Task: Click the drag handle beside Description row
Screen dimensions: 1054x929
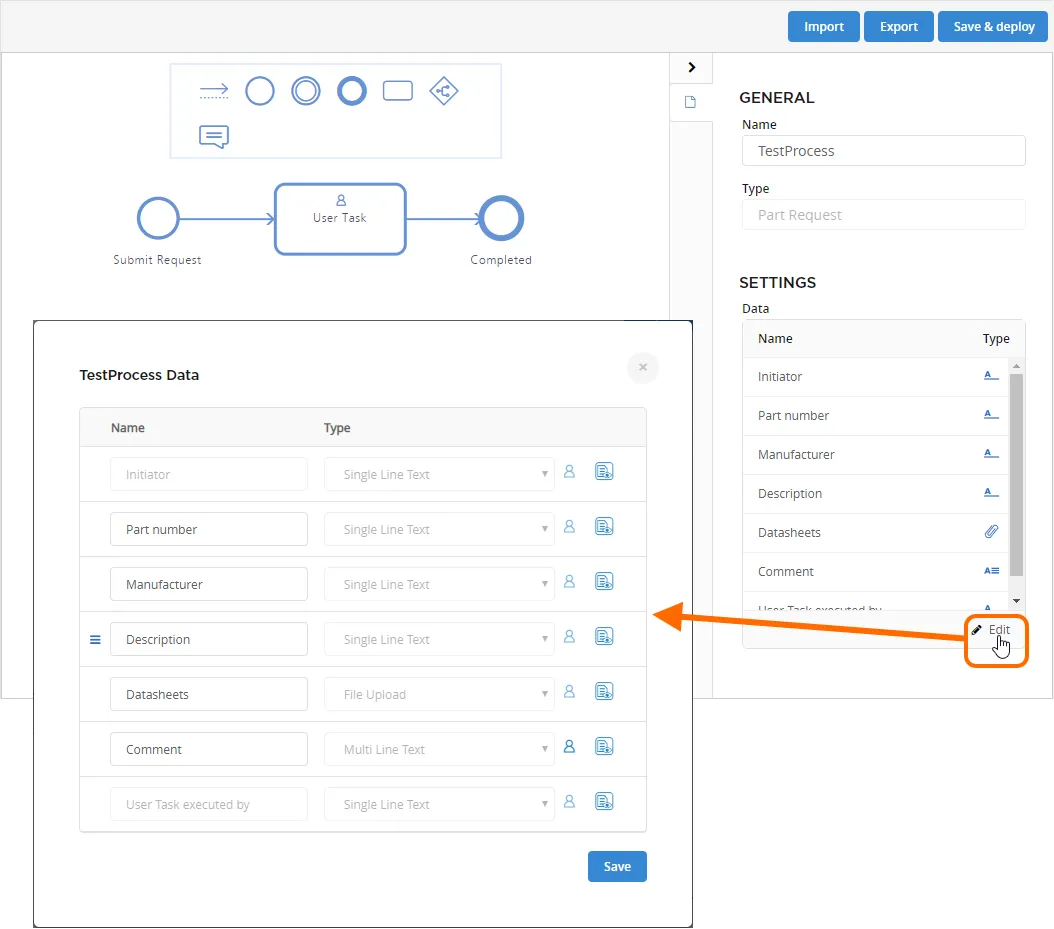Action: point(95,639)
